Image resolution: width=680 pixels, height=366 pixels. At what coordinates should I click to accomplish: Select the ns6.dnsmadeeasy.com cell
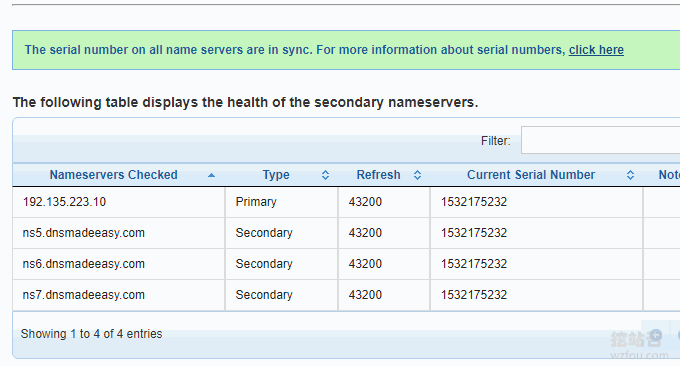(x=119, y=264)
